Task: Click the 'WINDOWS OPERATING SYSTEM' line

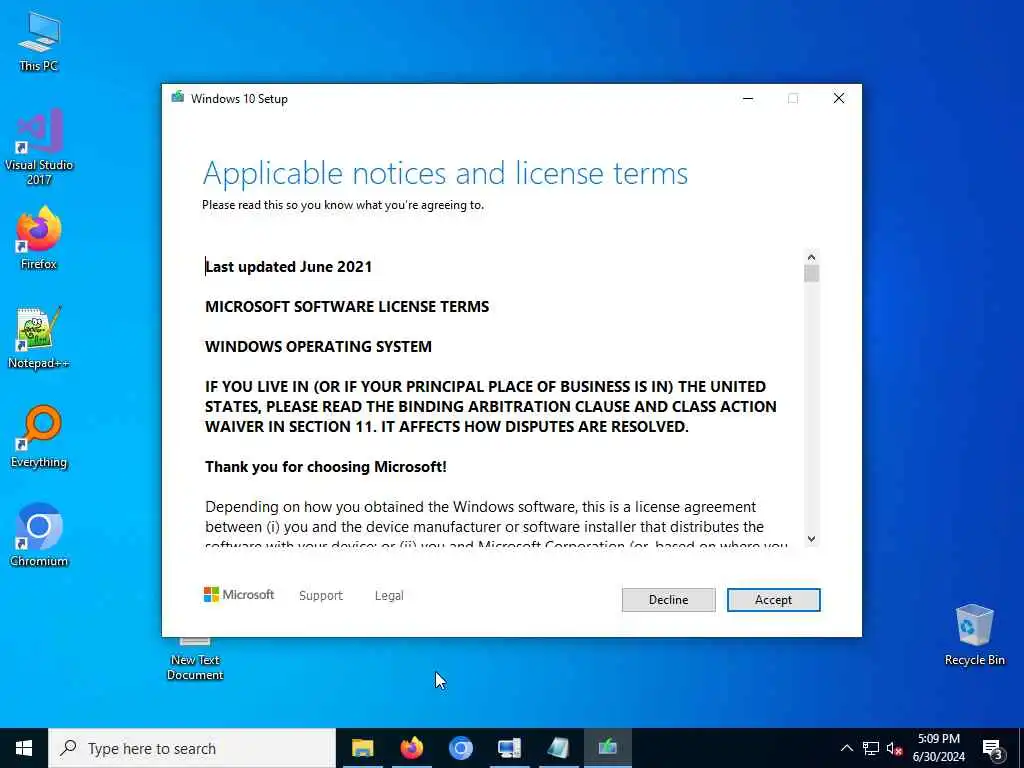Action: point(318,346)
